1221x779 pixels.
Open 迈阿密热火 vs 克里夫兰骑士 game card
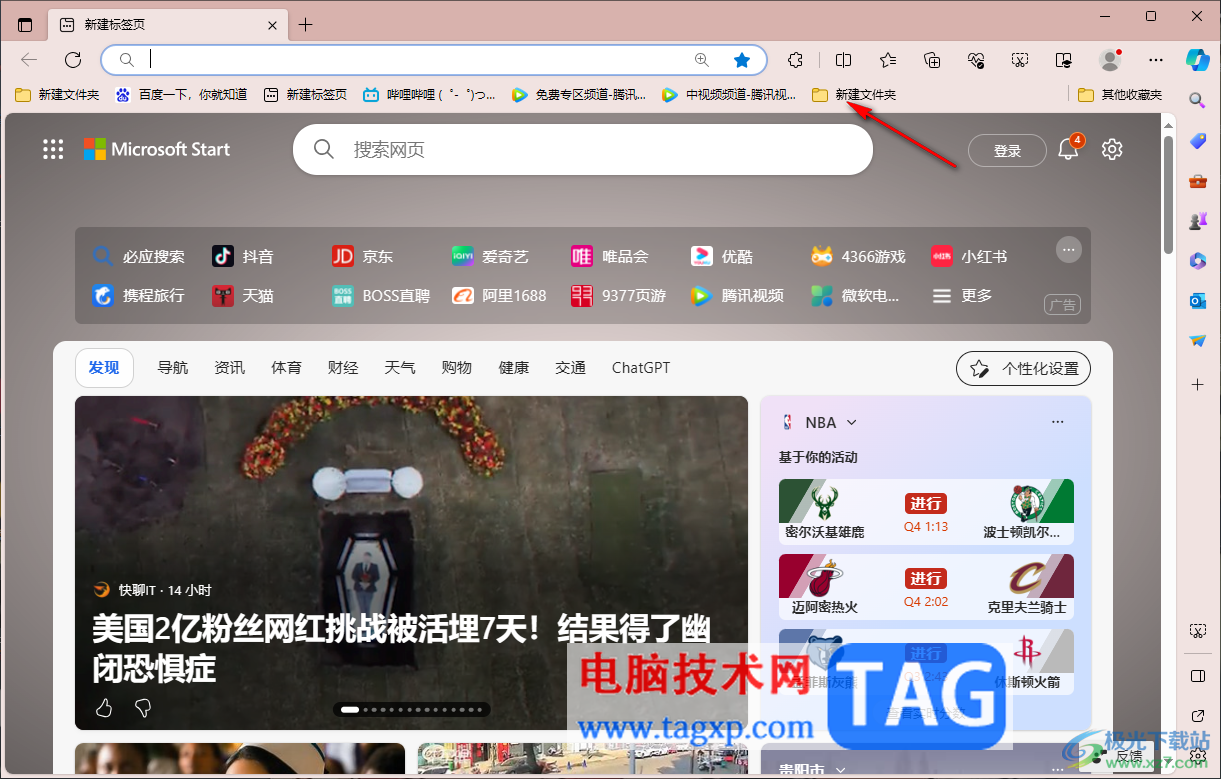point(926,586)
